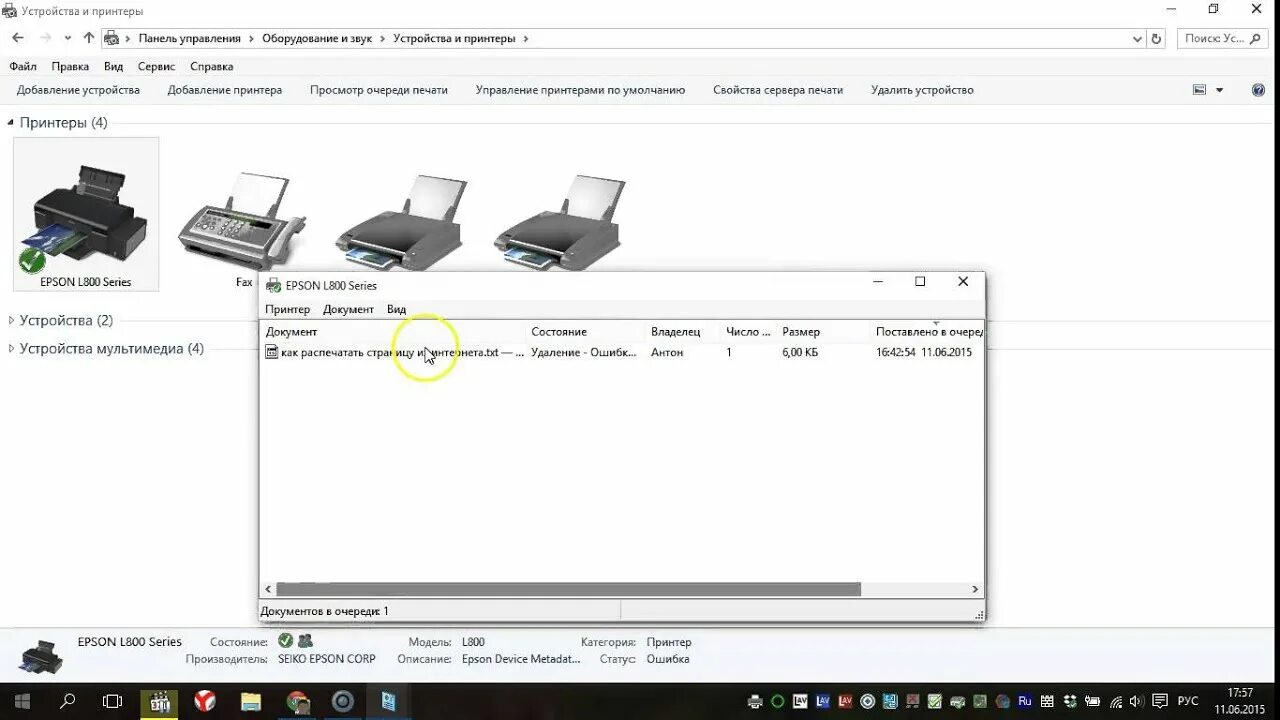
Task: Open the Правка menu
Action: tap(70, 66)
